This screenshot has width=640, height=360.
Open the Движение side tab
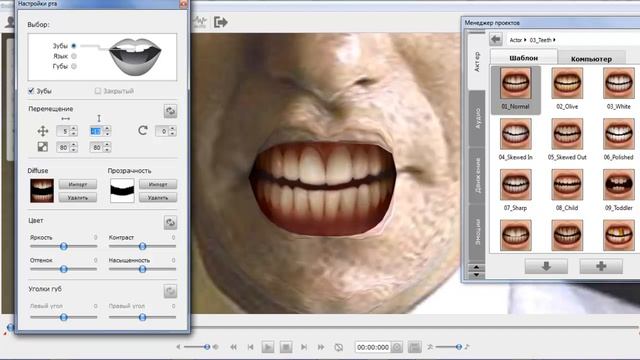point(477,176)
